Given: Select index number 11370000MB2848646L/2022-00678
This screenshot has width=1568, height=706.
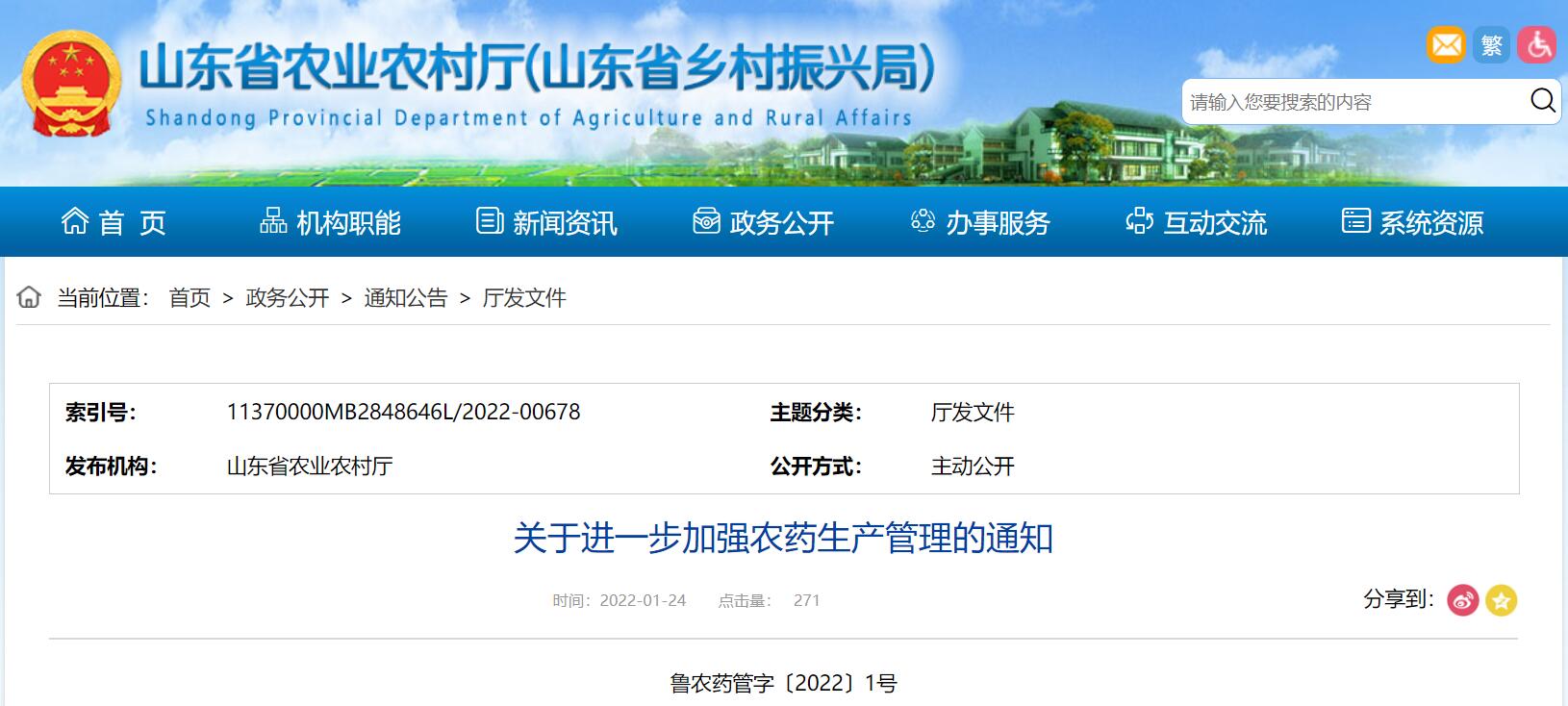Looking at the screenshot, I should 403,412.
